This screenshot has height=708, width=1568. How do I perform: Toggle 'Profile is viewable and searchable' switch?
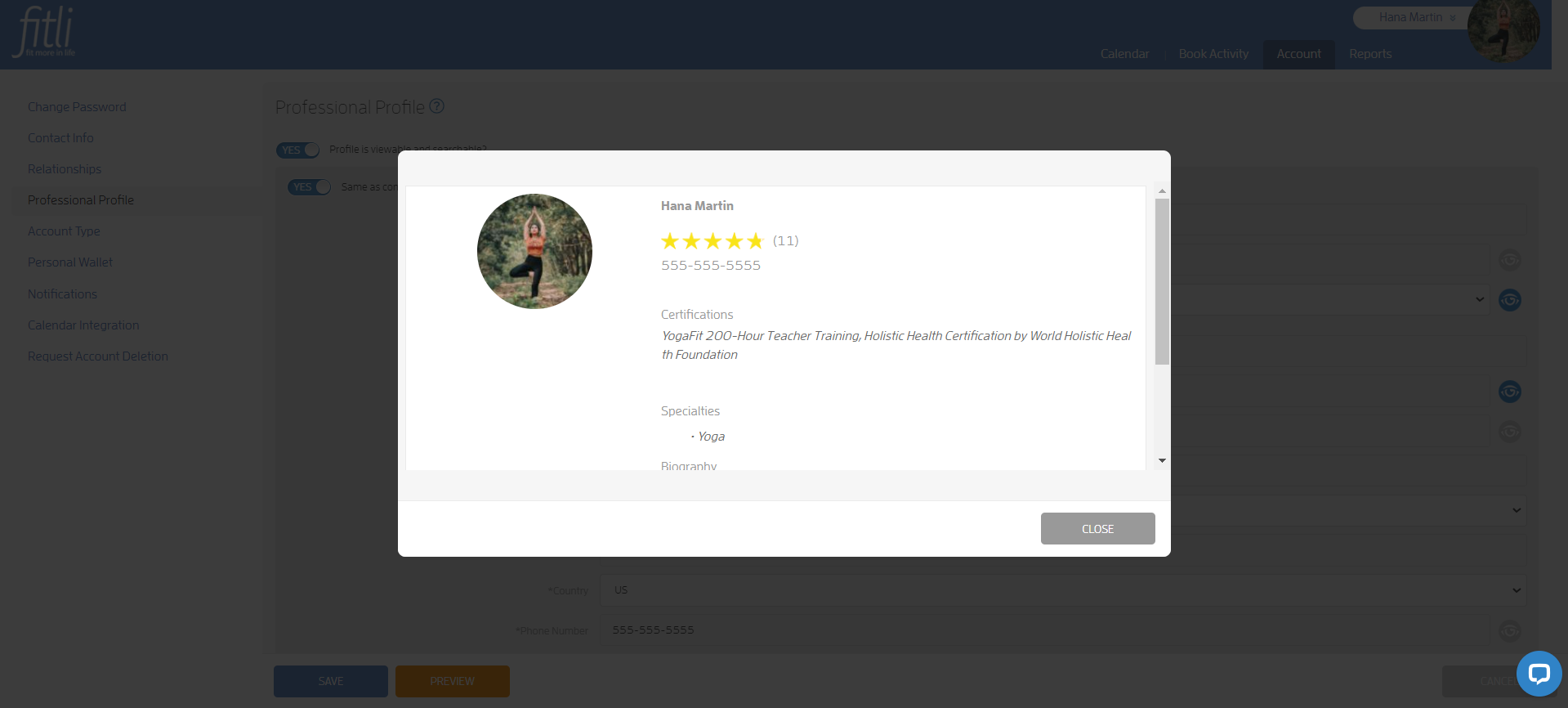click(298, 150)
